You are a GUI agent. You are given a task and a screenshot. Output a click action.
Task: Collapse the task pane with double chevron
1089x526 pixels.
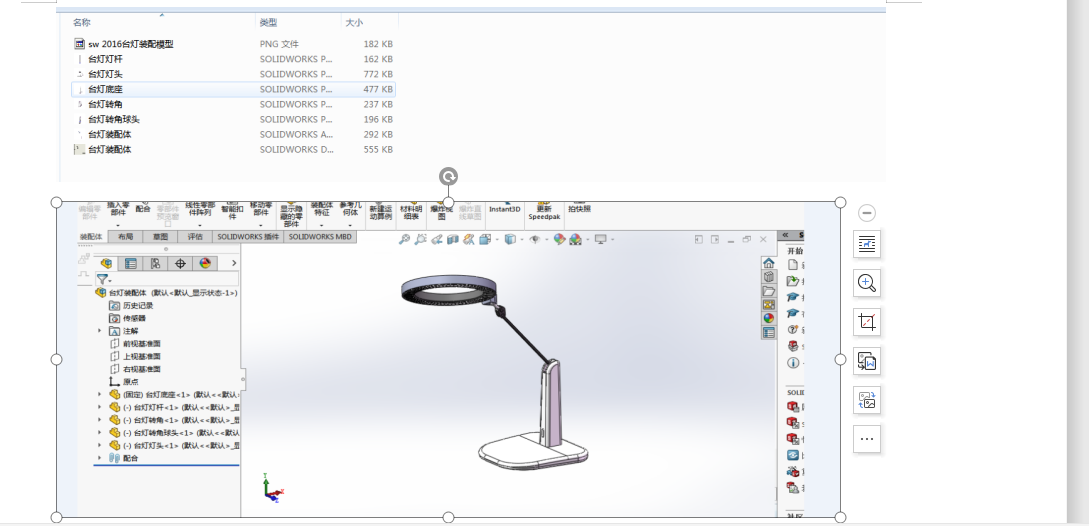click(785, 236)
